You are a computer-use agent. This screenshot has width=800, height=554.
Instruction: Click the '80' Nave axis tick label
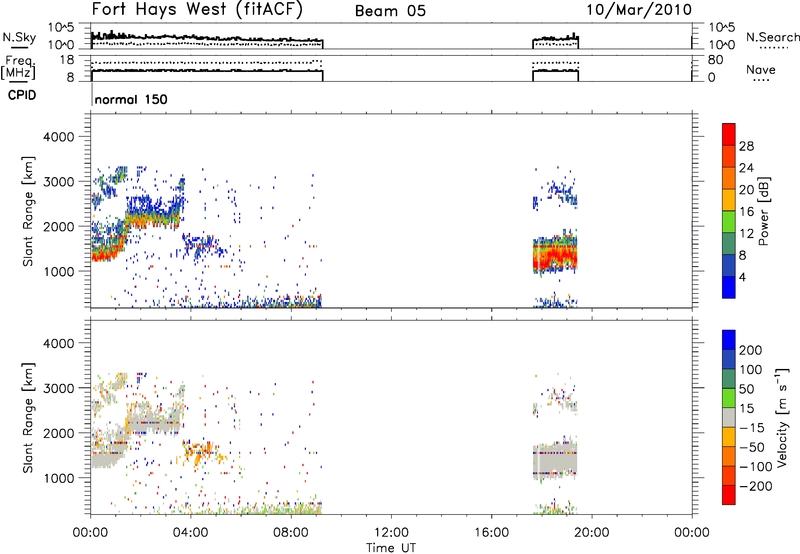click(715, 60)
